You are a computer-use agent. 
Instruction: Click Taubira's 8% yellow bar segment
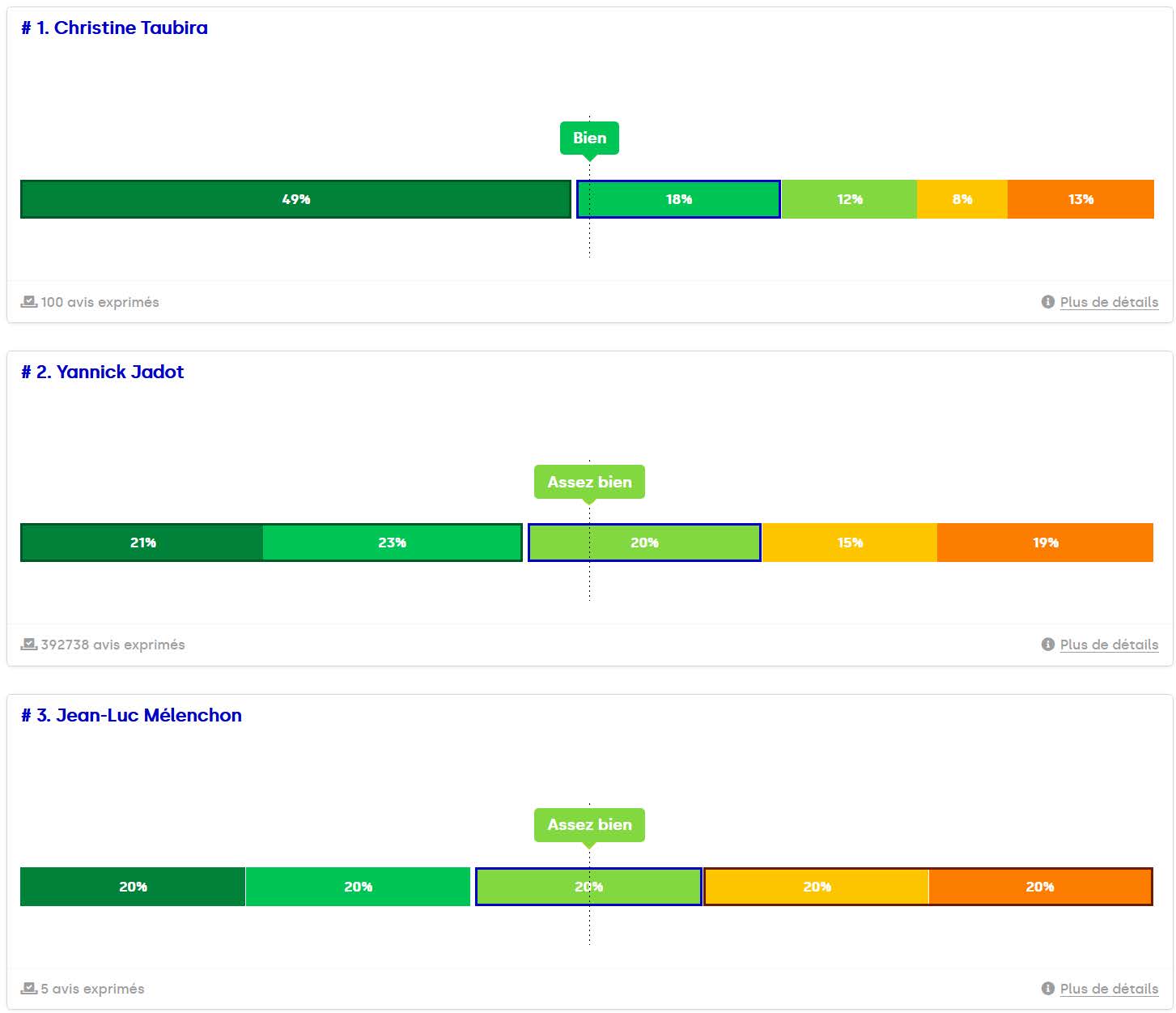coord(962,199)
